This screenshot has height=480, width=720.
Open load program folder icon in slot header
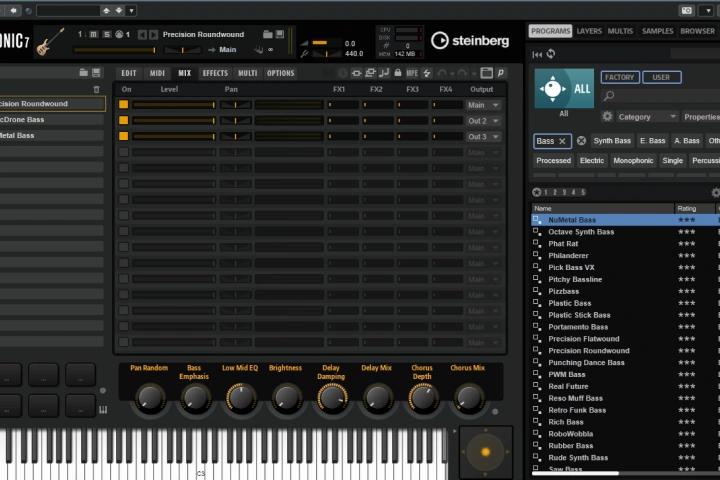[x=268, y=34]
